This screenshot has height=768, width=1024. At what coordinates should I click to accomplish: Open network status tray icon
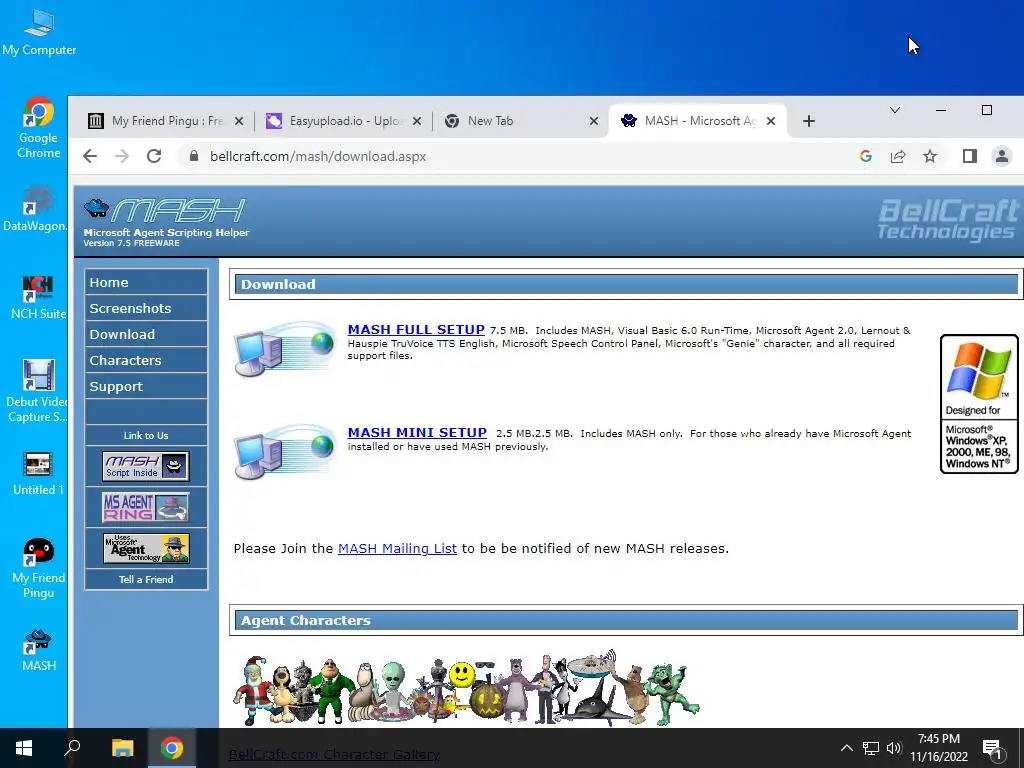871,748
